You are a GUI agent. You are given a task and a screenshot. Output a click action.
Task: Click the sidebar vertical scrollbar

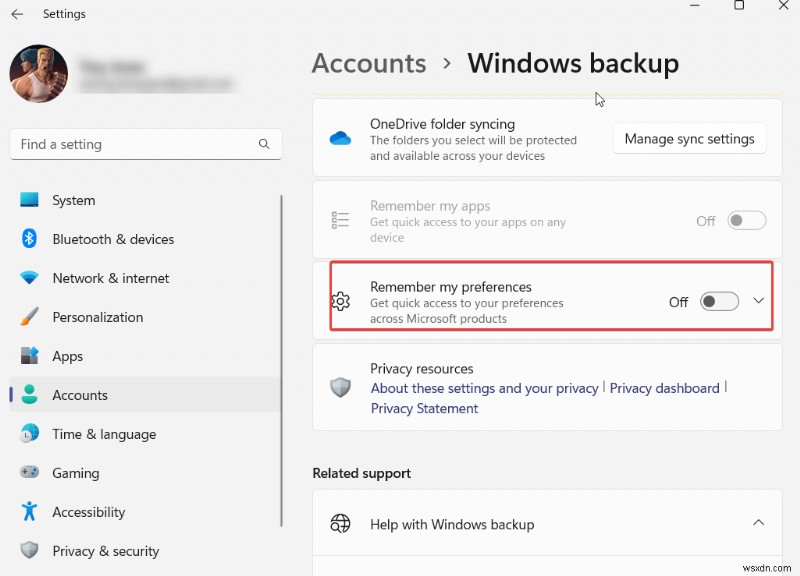[x=281, y=361]
